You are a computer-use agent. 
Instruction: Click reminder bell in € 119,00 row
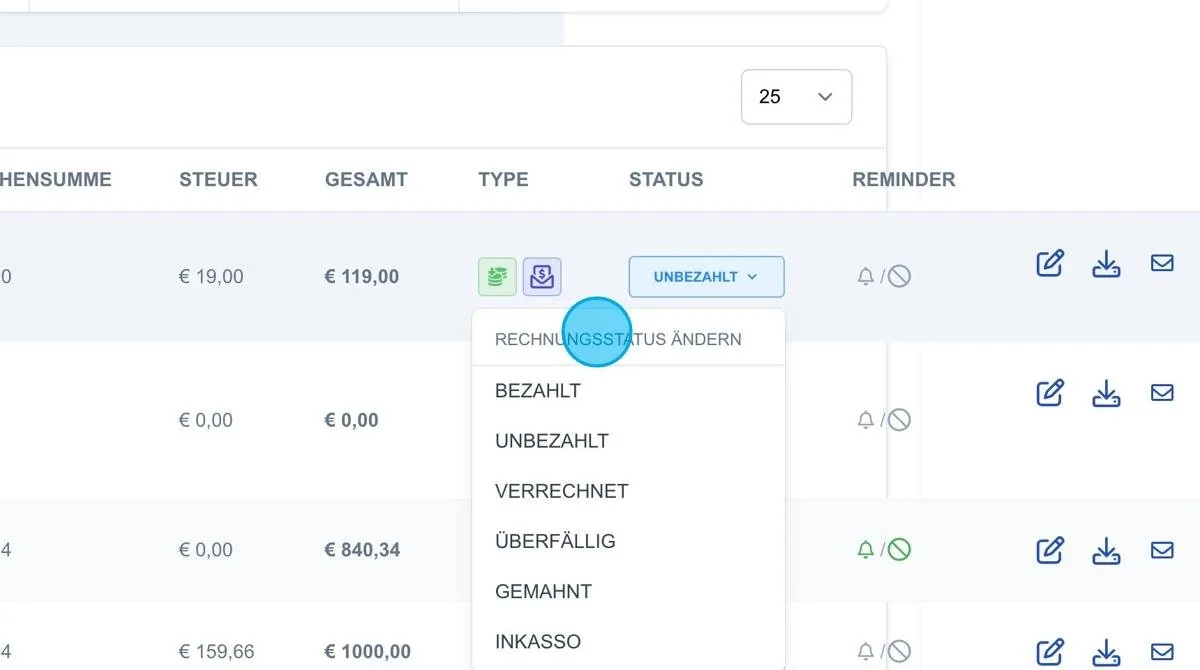pyautogui.click(x=866, y=276)
